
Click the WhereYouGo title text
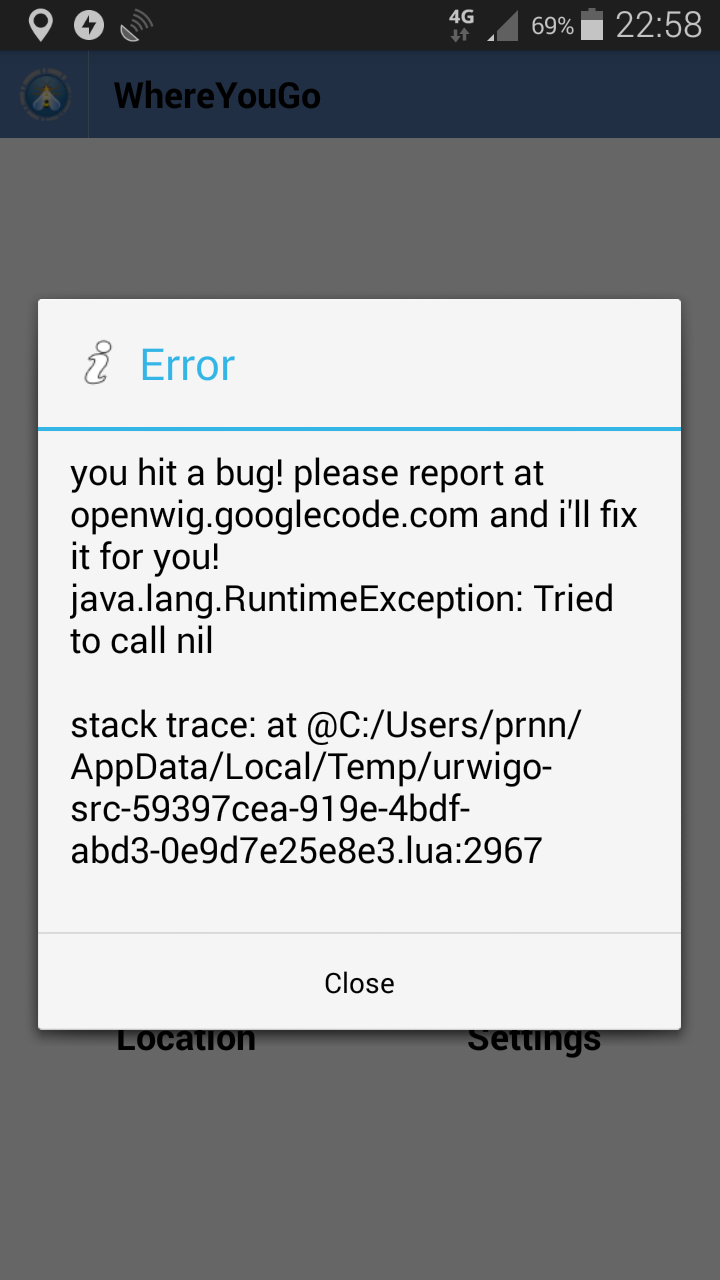[217, 96]
